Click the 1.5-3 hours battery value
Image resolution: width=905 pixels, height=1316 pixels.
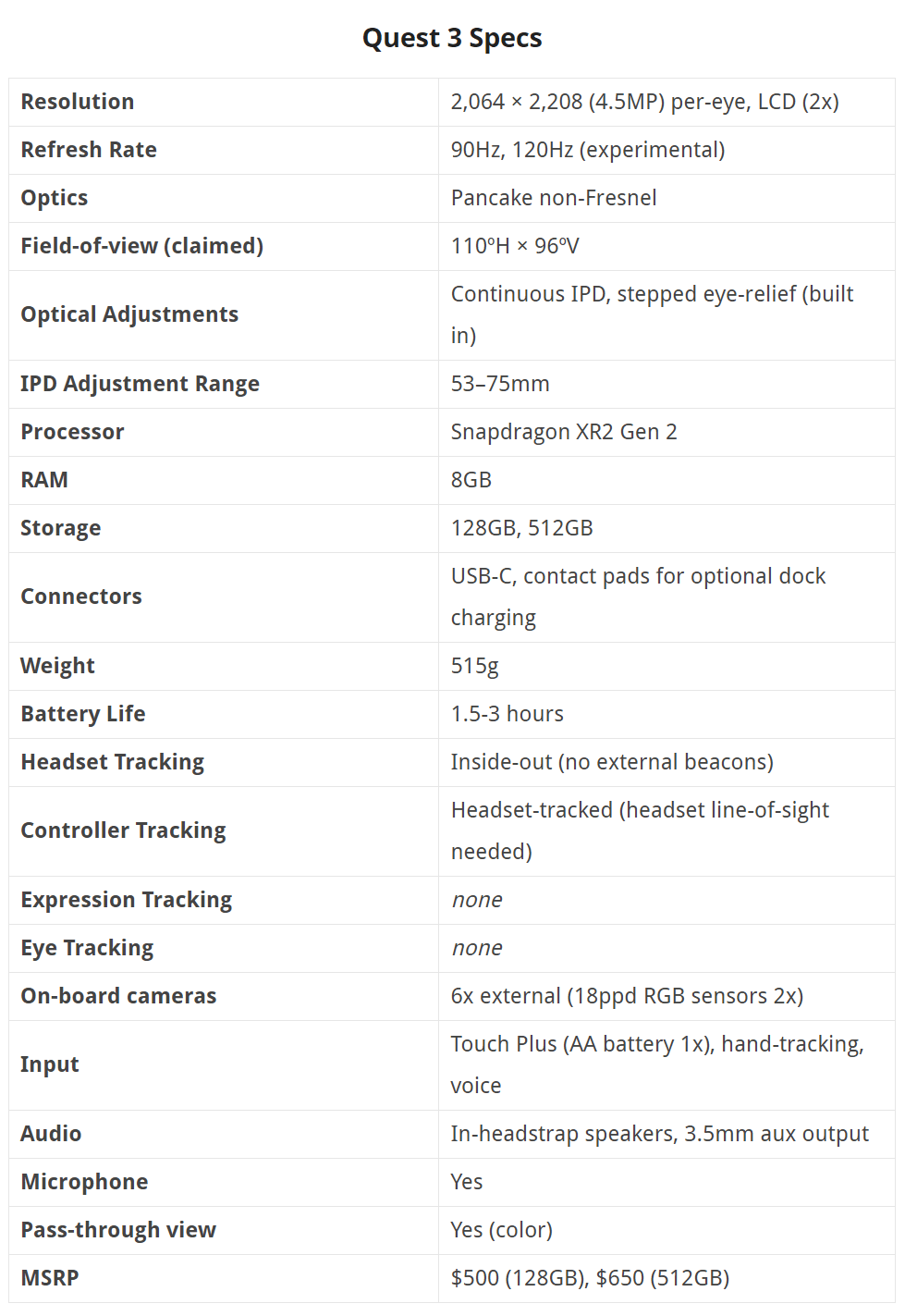(x=508, y=714)
